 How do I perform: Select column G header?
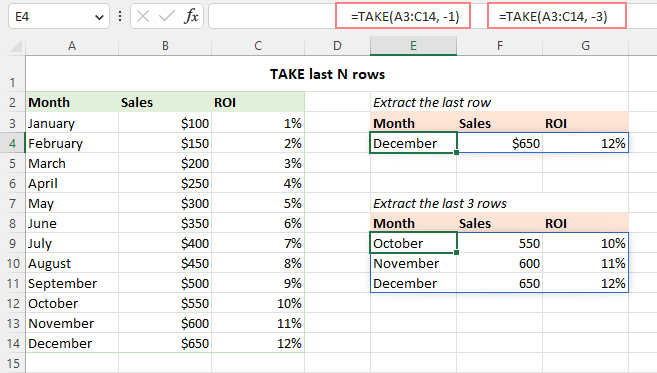[586, 46]
